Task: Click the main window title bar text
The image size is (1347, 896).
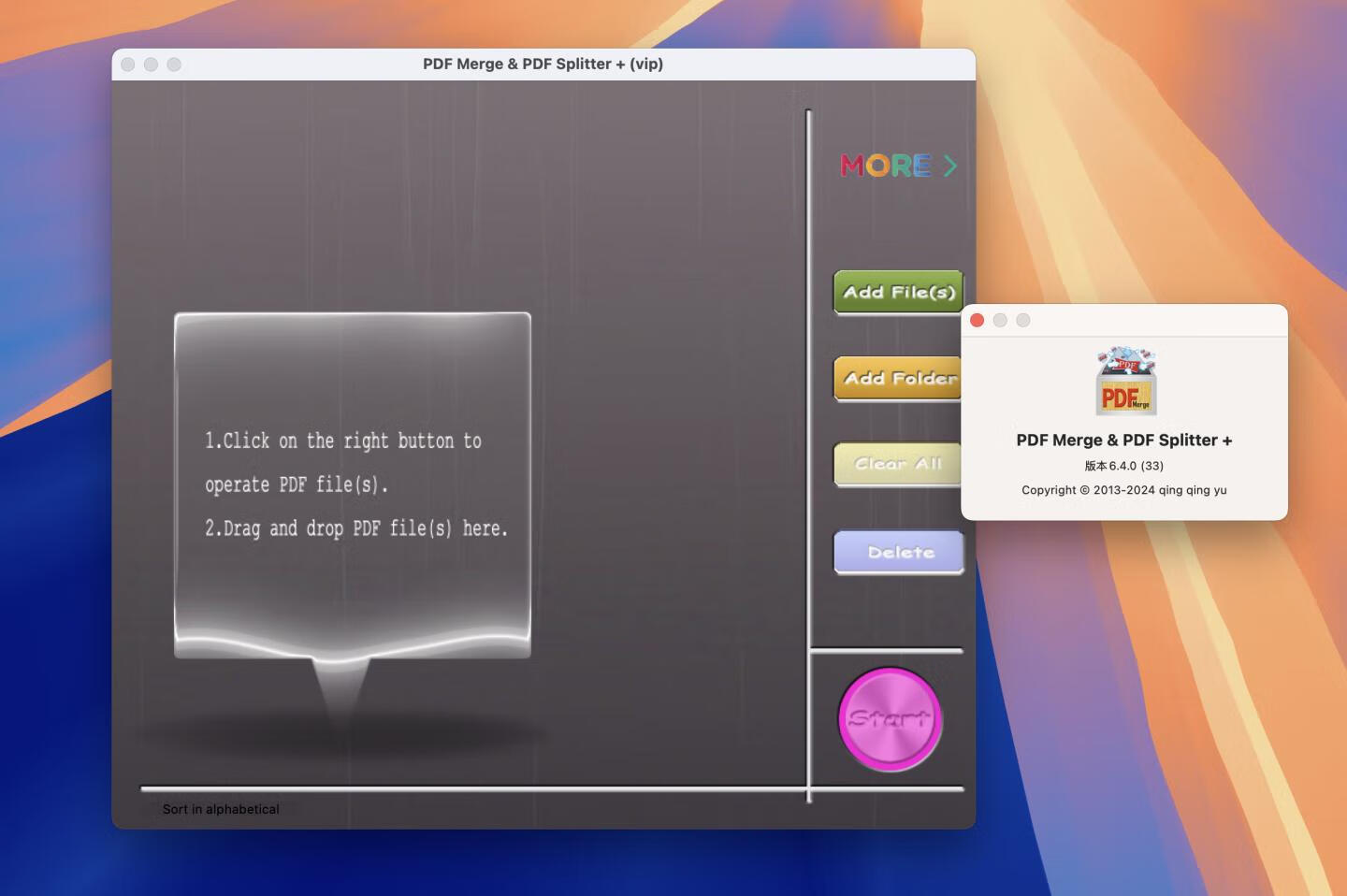Action: [x=543, y=64]
